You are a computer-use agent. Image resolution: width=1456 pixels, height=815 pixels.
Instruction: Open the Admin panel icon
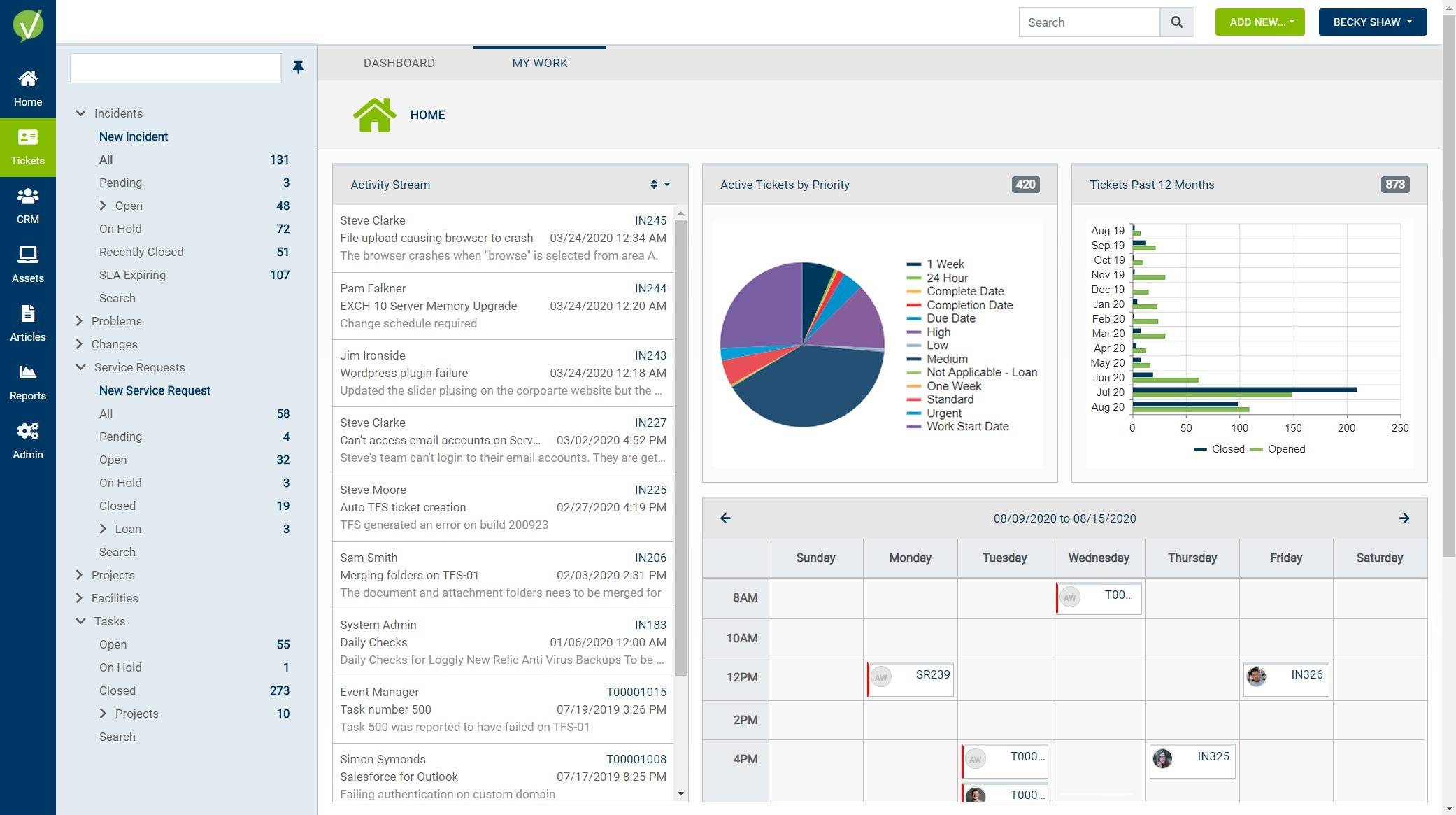[27, 441]
